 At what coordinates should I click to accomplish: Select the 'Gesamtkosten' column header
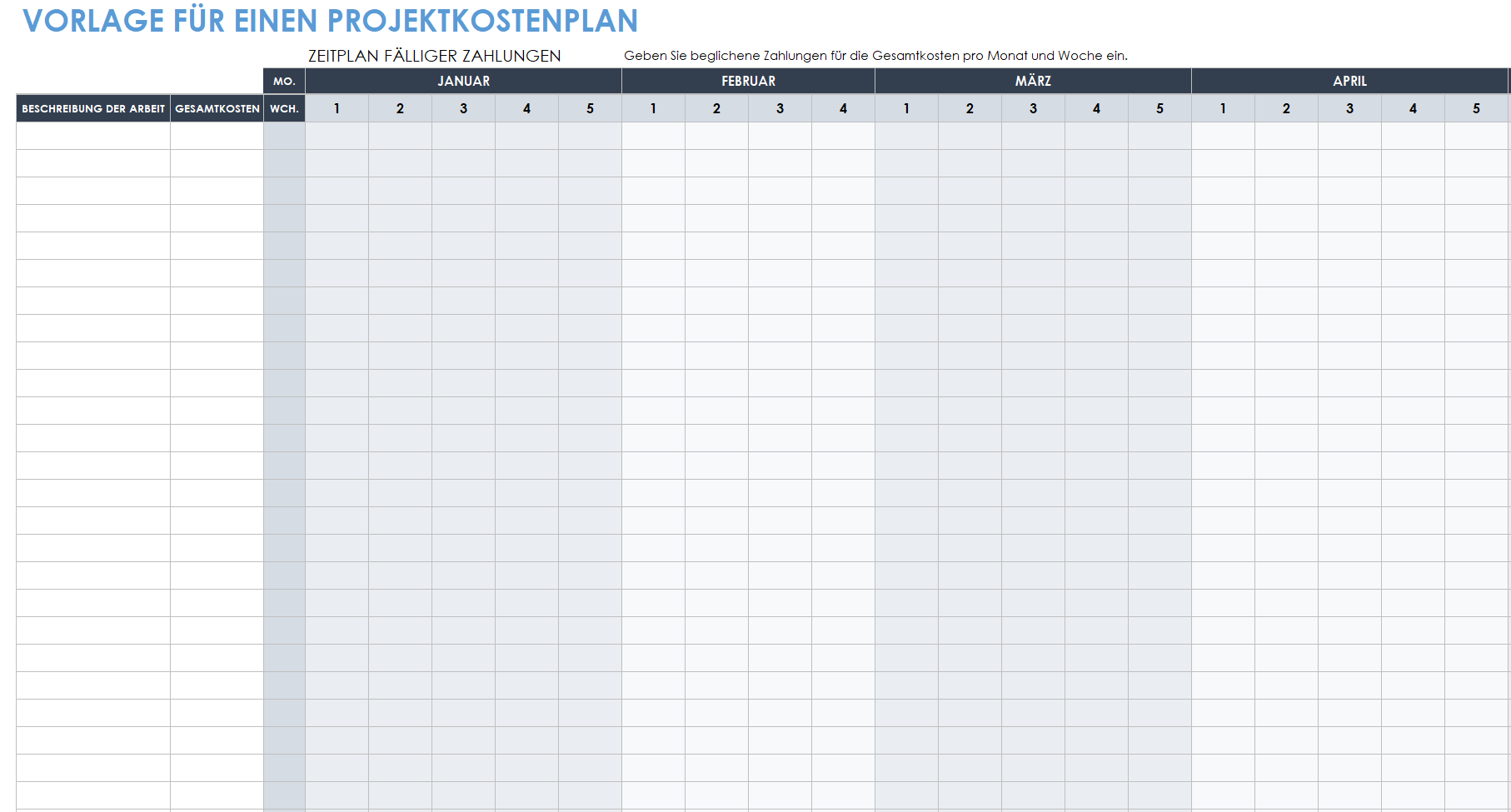pos(217,108)
